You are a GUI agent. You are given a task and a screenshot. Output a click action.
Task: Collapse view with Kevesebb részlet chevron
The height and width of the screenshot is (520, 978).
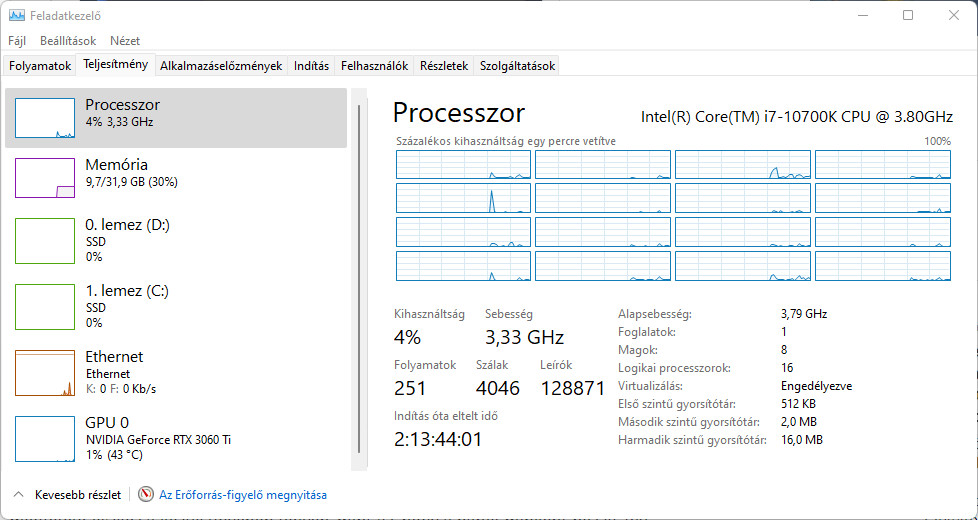click(x=18, y=495)
